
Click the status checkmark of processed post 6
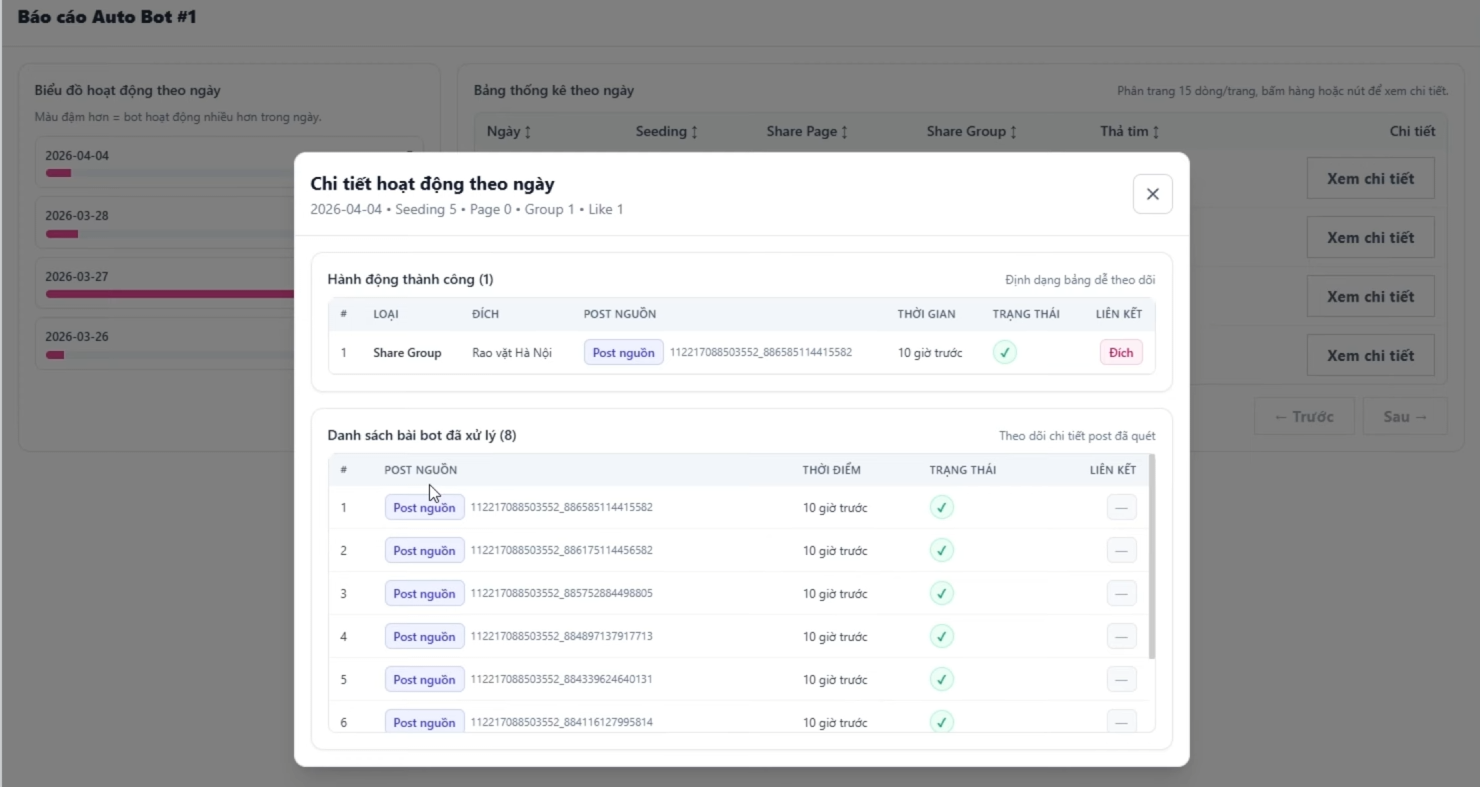941,721
